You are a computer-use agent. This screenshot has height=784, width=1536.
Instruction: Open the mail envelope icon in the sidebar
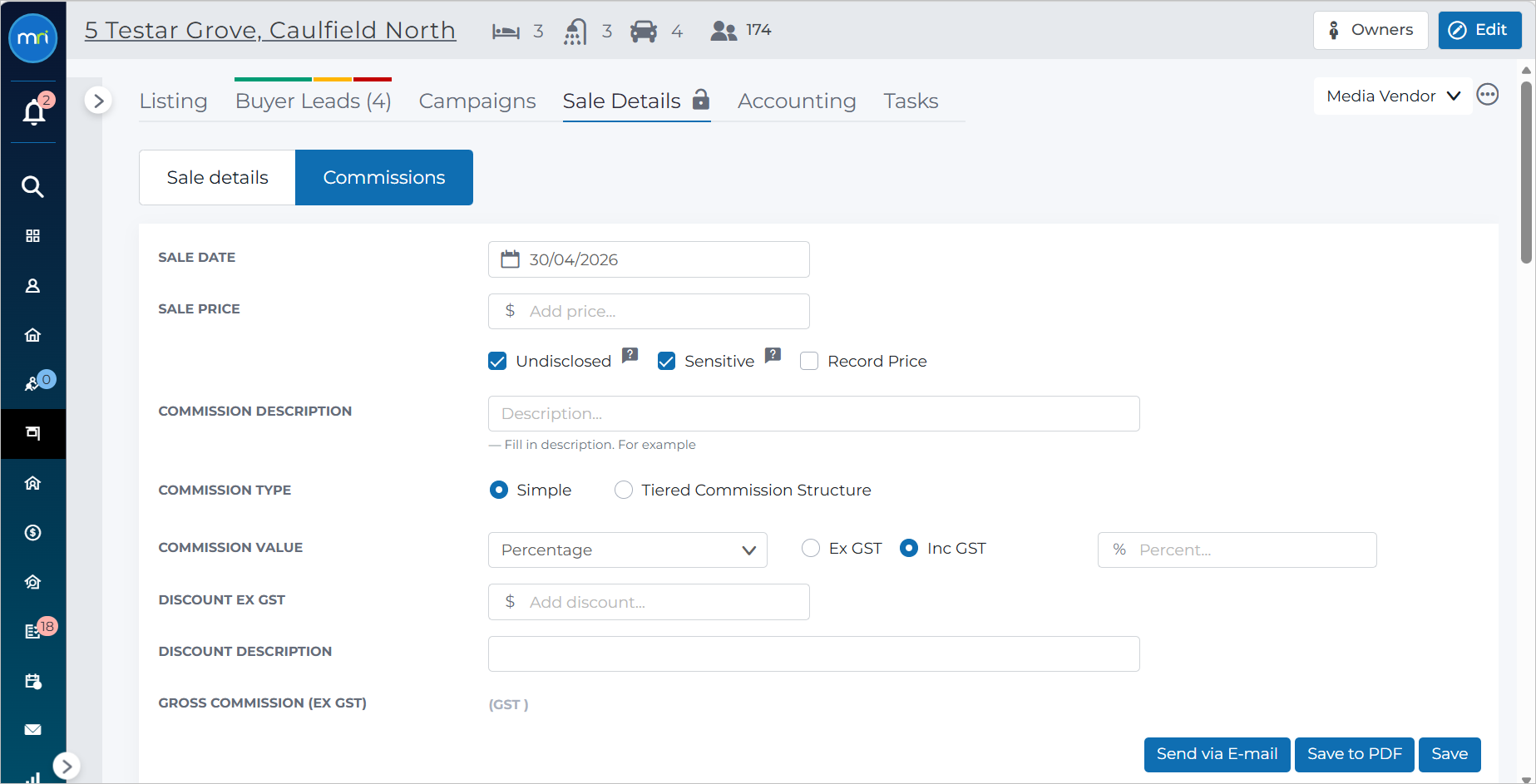(32, 730)
